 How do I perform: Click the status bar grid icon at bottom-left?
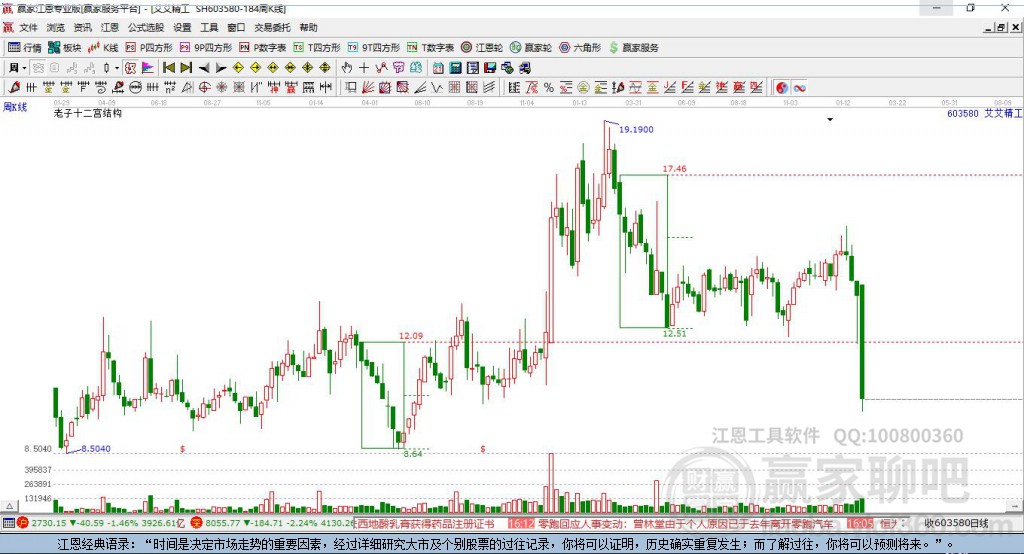[x=8, y=523]
